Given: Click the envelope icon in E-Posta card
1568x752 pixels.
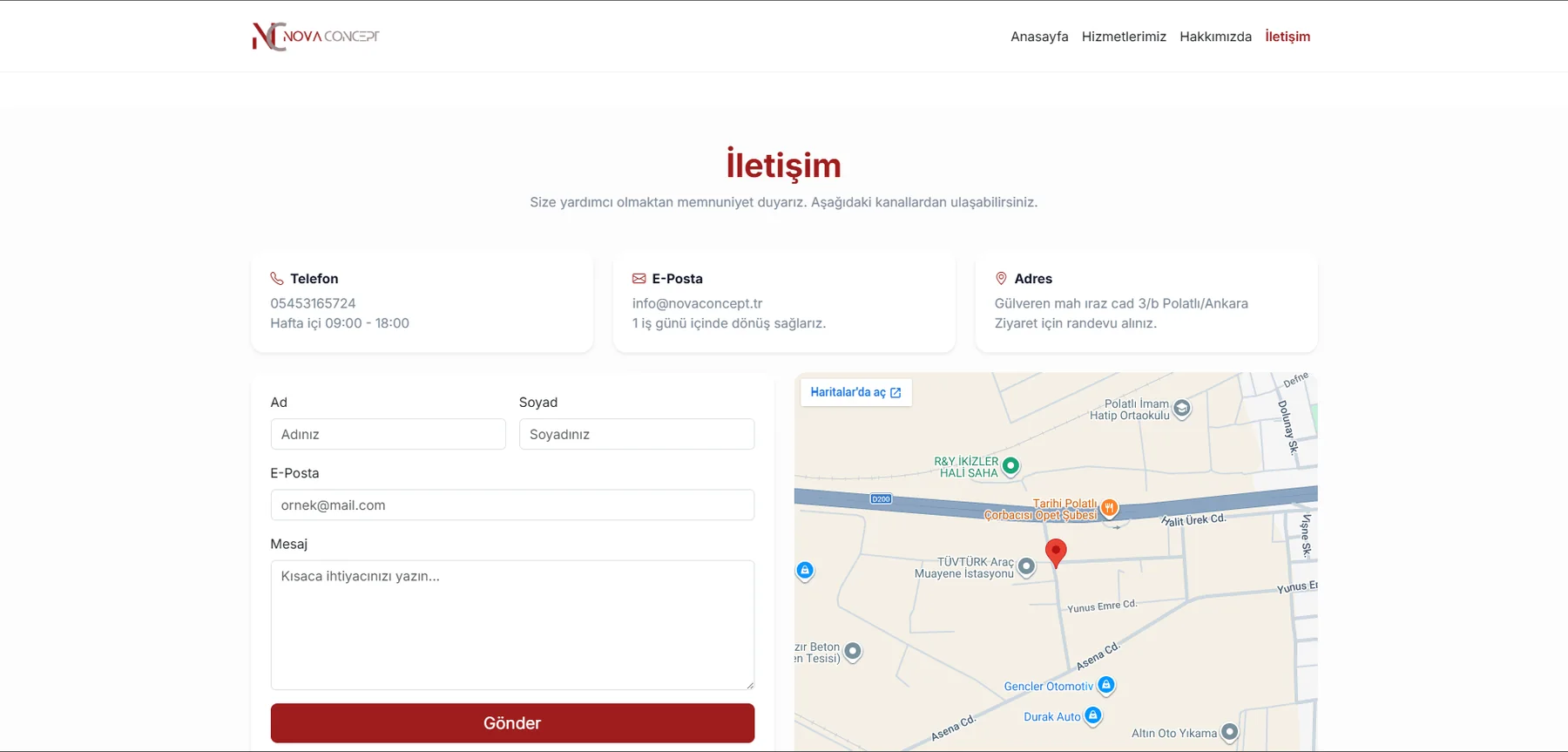Looking at the screenshot, I should point(639,279).
